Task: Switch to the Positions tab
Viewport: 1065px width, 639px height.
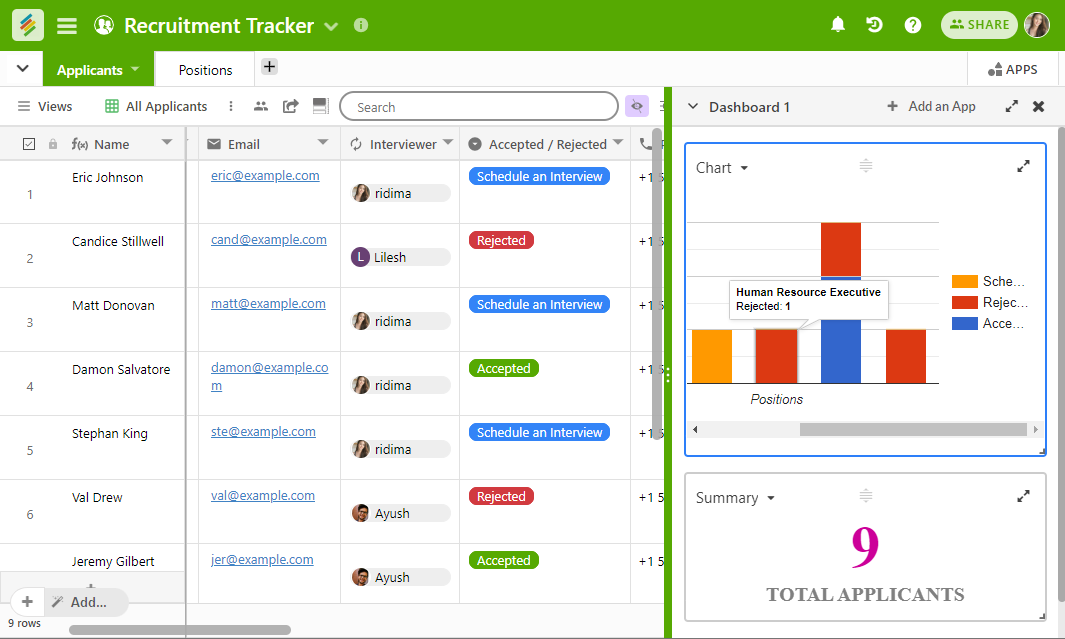Action: pos(205,70)
